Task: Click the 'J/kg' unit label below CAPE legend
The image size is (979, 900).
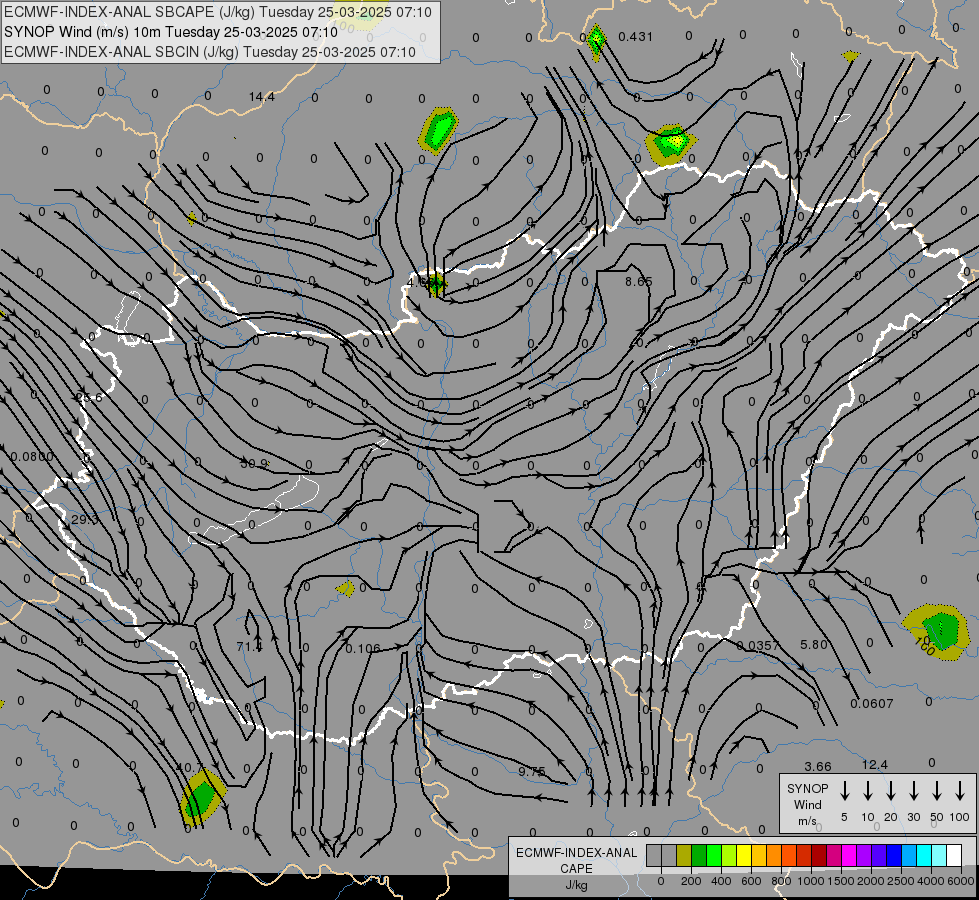Action: click(x=576, y=885)
